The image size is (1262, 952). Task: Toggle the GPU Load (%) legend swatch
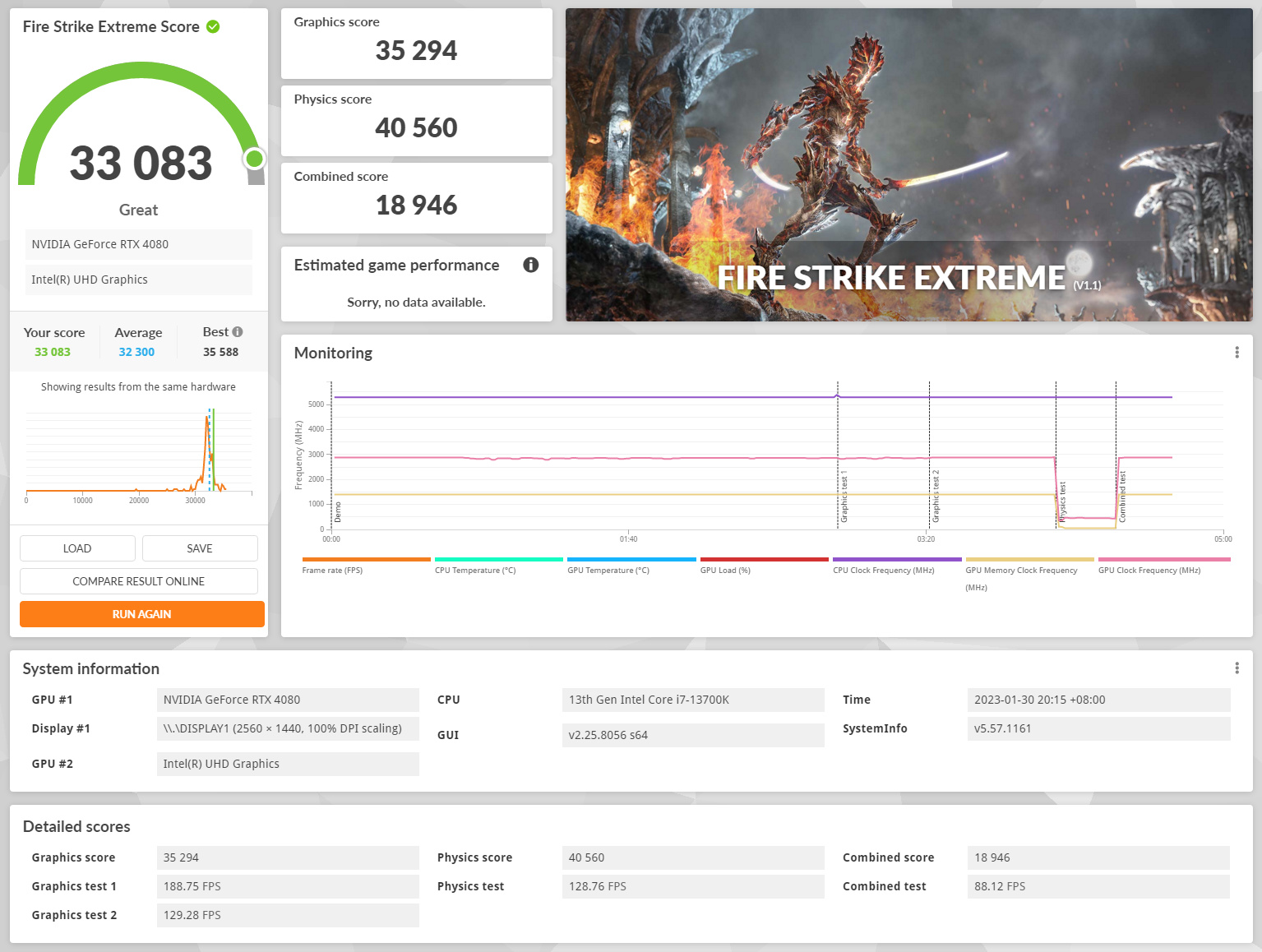[765, 559]
